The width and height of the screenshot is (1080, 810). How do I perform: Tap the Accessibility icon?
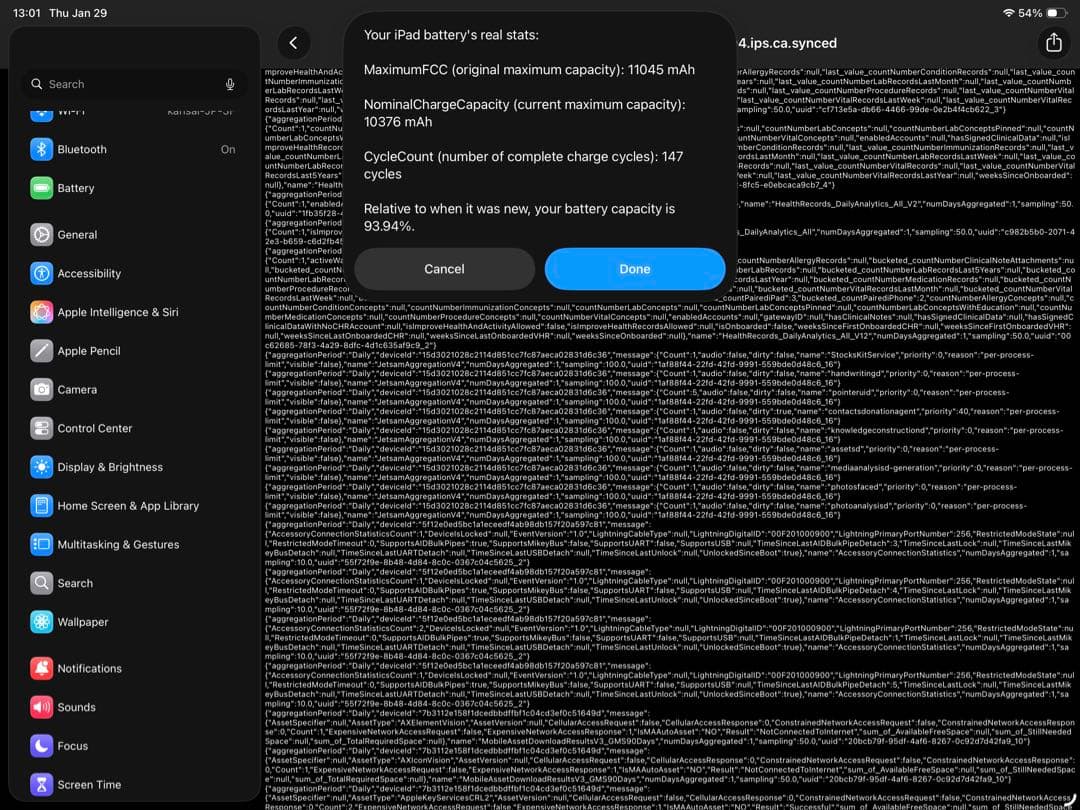(x=41, y=273)
